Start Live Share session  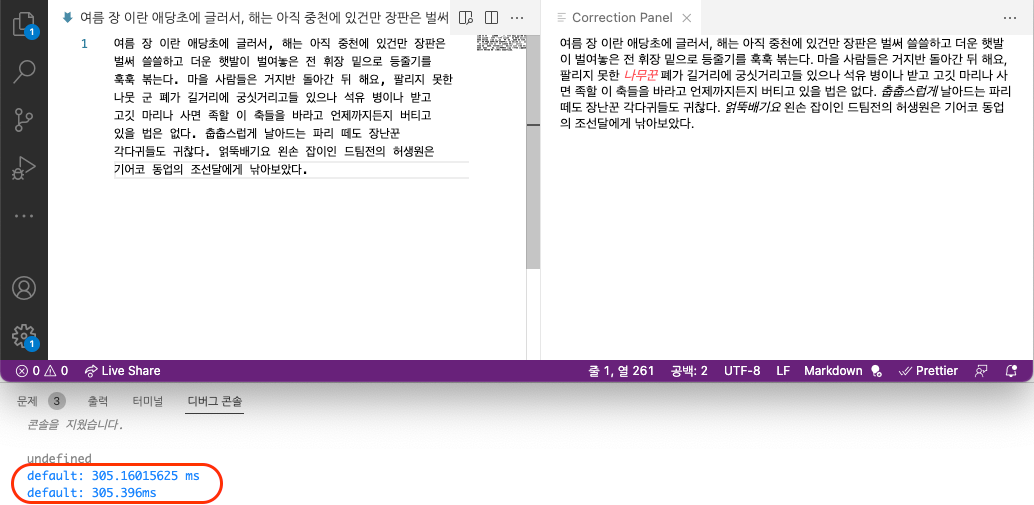coord(123,371)
